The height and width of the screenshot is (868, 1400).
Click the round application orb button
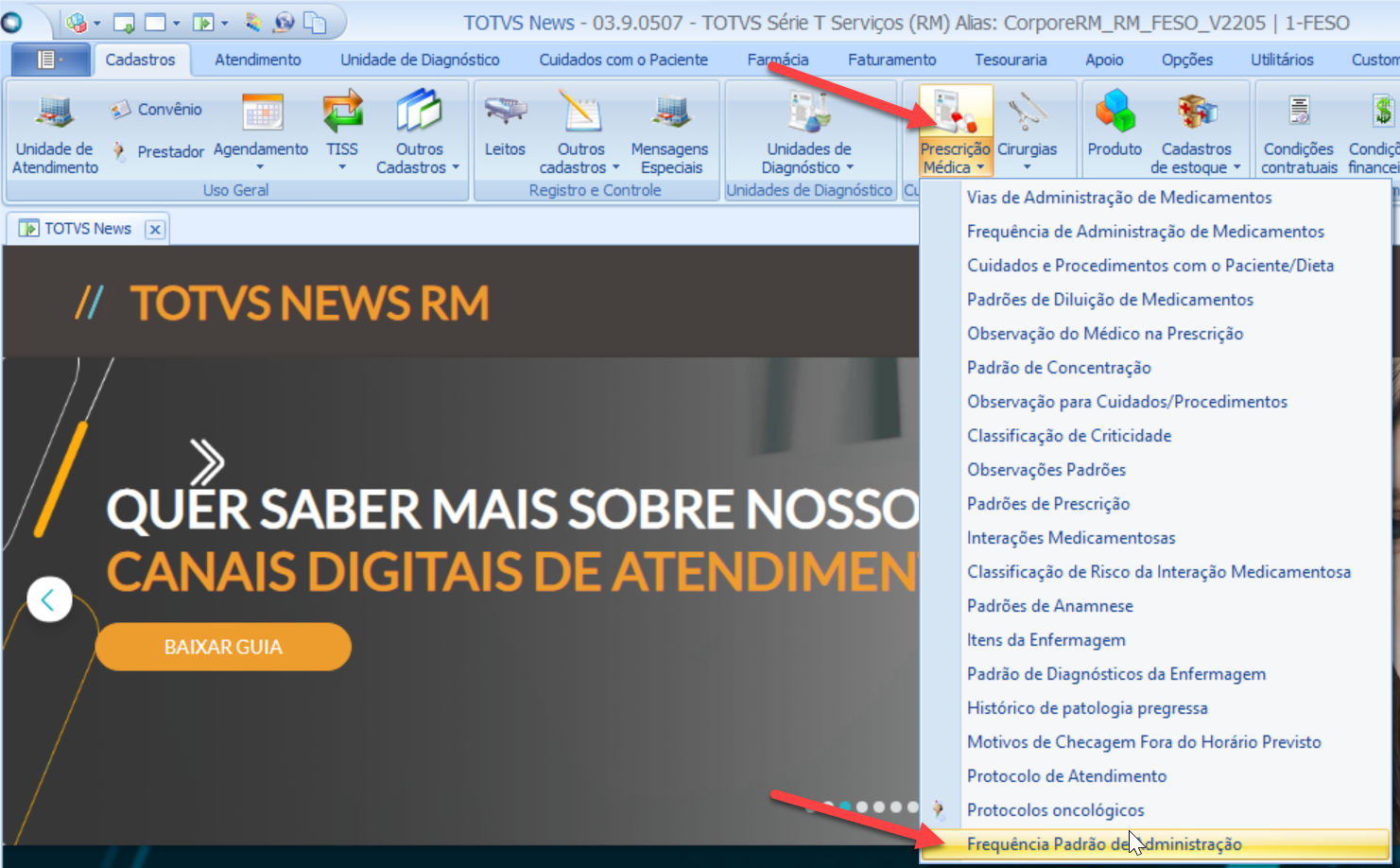12,22
